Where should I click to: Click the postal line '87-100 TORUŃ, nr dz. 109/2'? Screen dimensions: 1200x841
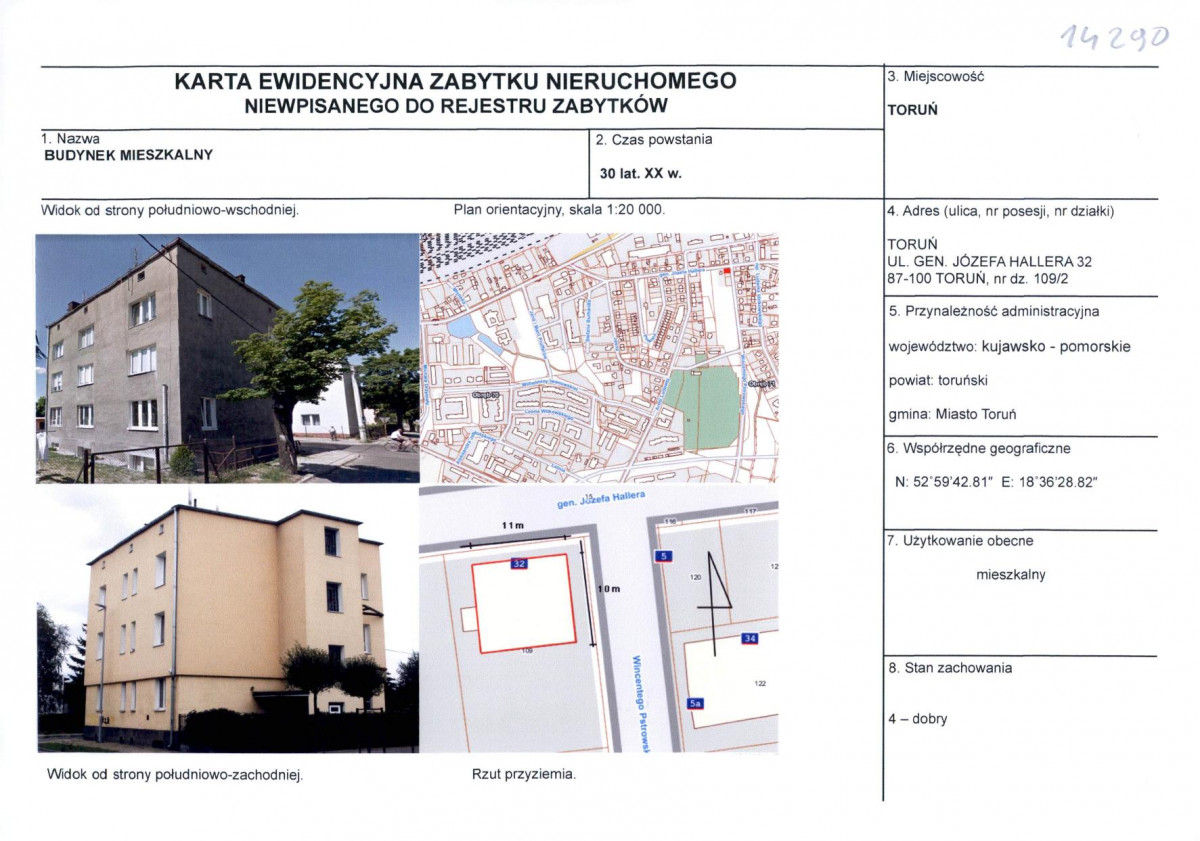pos(978,279)
